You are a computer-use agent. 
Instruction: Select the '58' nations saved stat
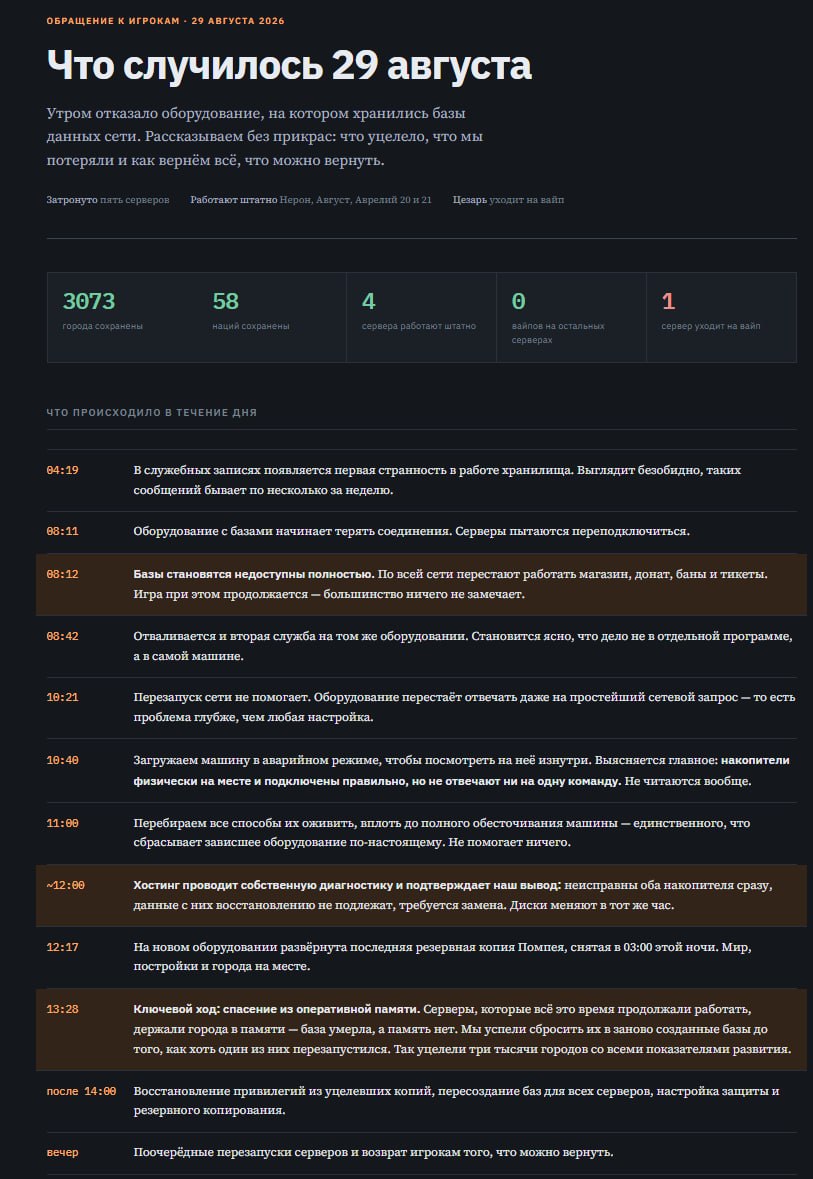[x=226, y=302]
